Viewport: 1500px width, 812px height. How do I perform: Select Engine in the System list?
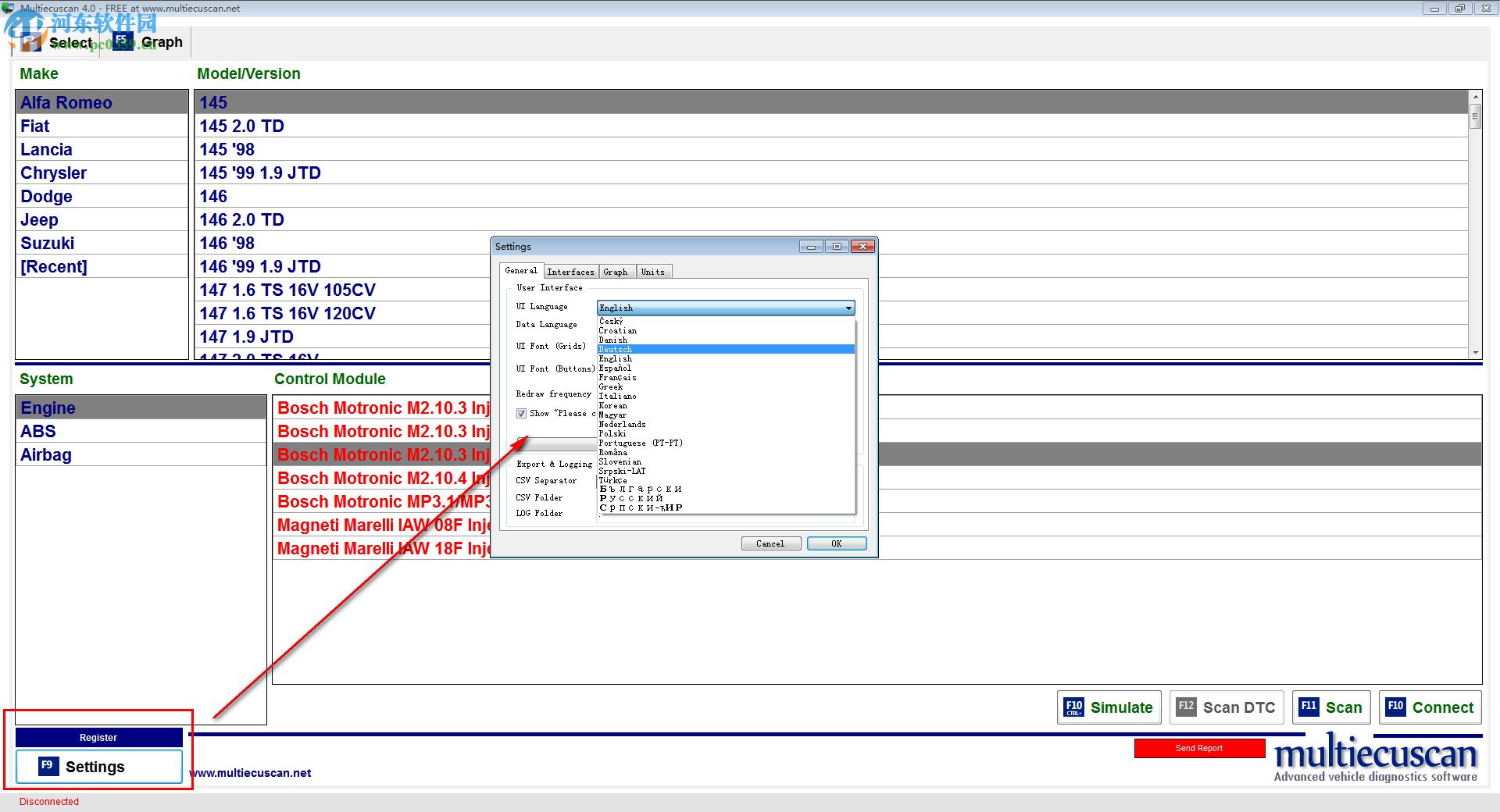click(x=141, y=408)
